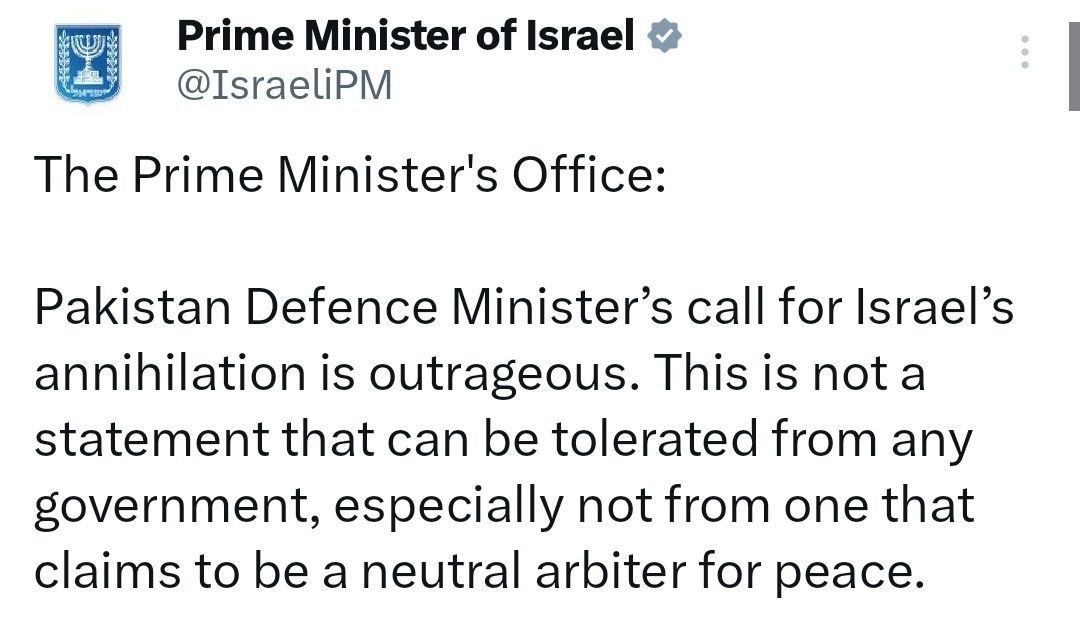Click the phrase "This is not a"
1080x621 pixels.
(x=790, y=375)
